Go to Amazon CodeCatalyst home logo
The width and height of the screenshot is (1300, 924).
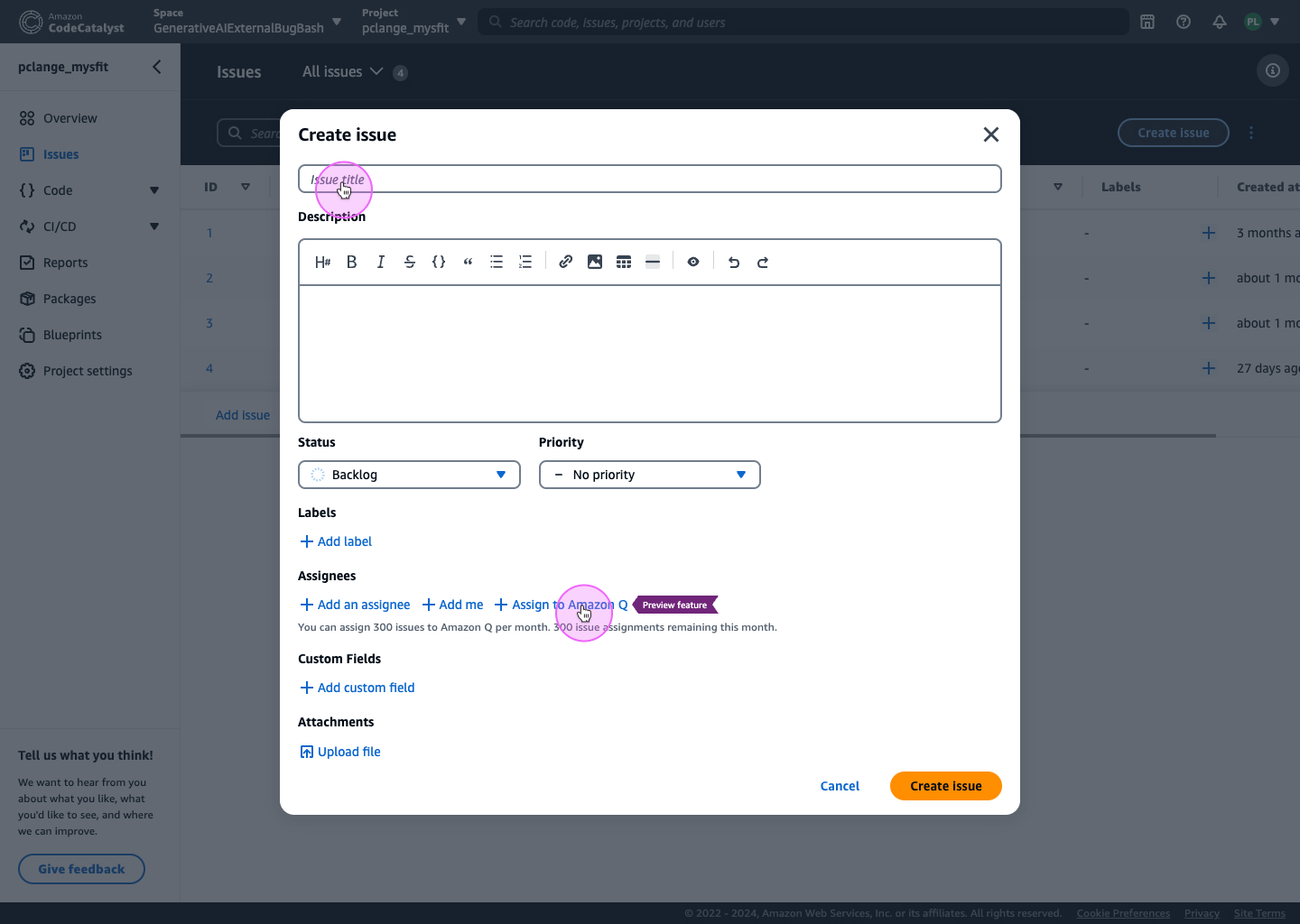[x=72, y=22]
